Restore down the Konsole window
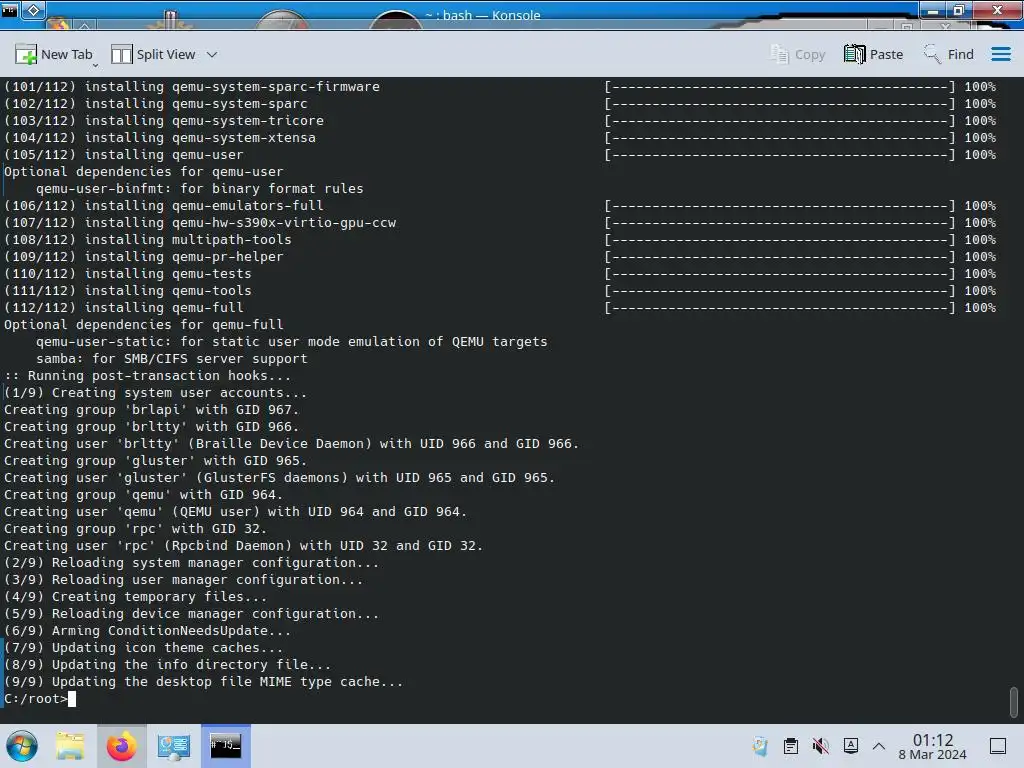1024x768 pixels. point(959,10)
